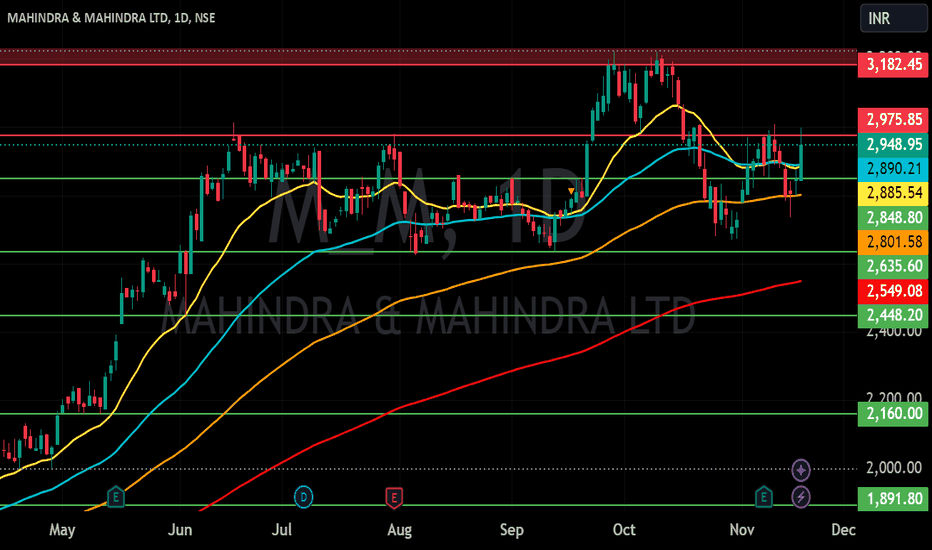The width and height of the screenshot is (932, 550).
Task: Click the MAHINDRA & MAHINDRA LTD symbol title
Action: (111, 18)
